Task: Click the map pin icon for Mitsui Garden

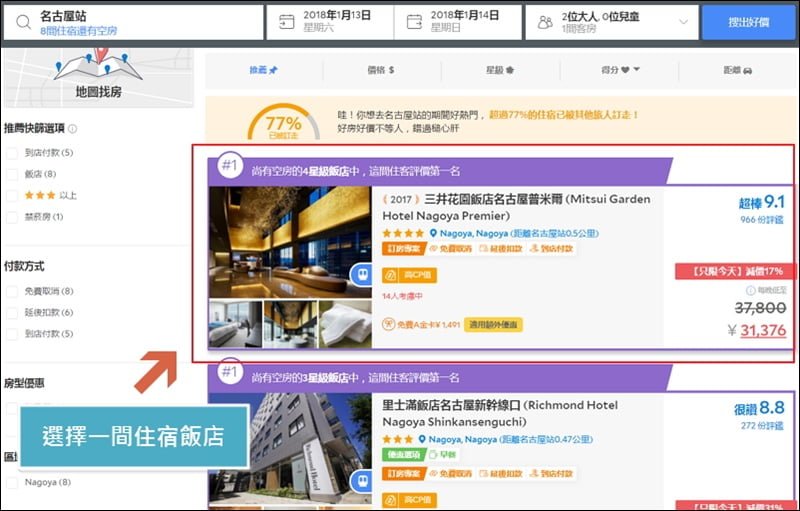Action: (x=433, y=234)
